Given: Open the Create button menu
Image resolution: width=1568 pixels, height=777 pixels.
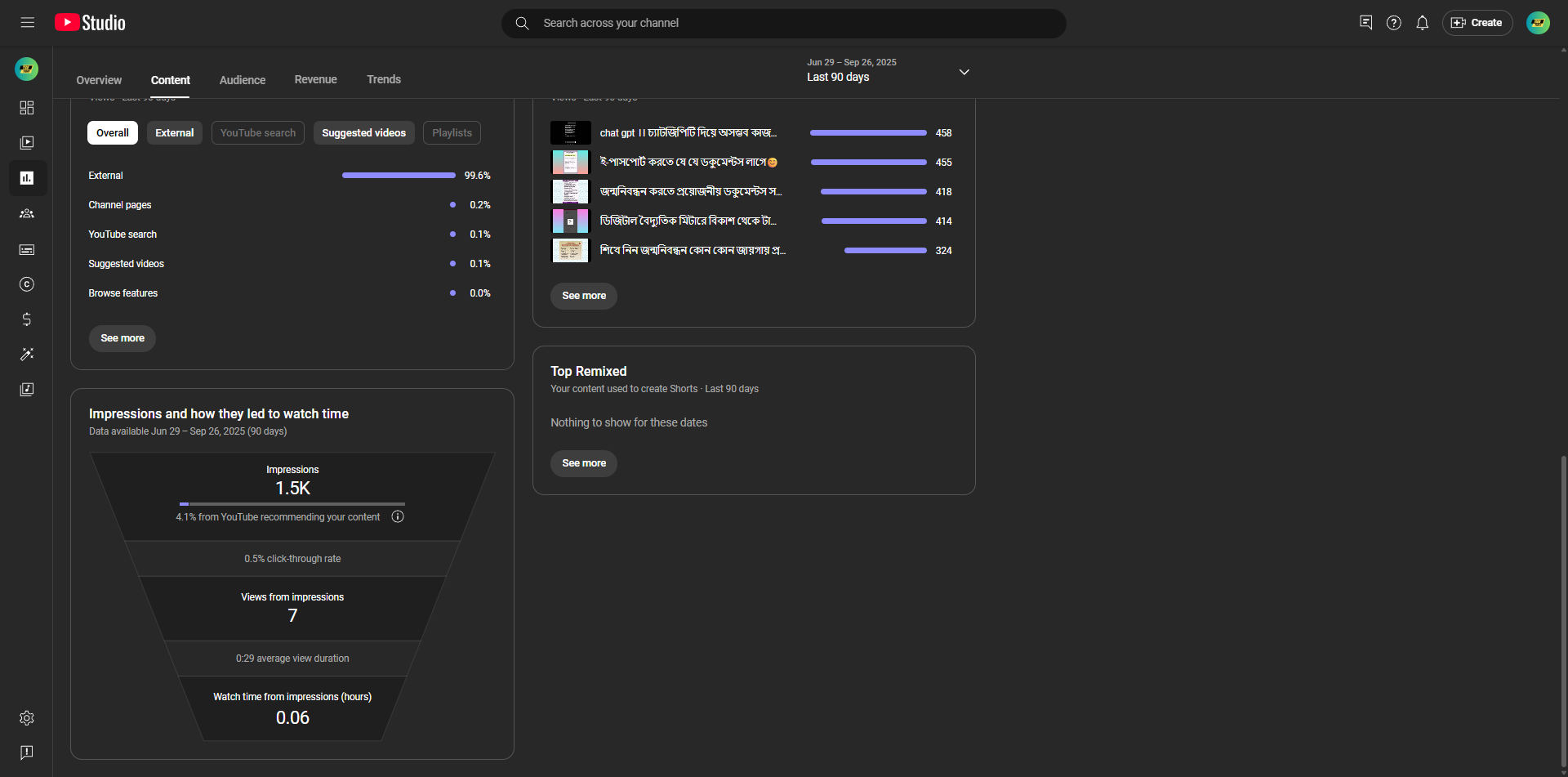Looking at the screenshot, I should pos(1477,23).
